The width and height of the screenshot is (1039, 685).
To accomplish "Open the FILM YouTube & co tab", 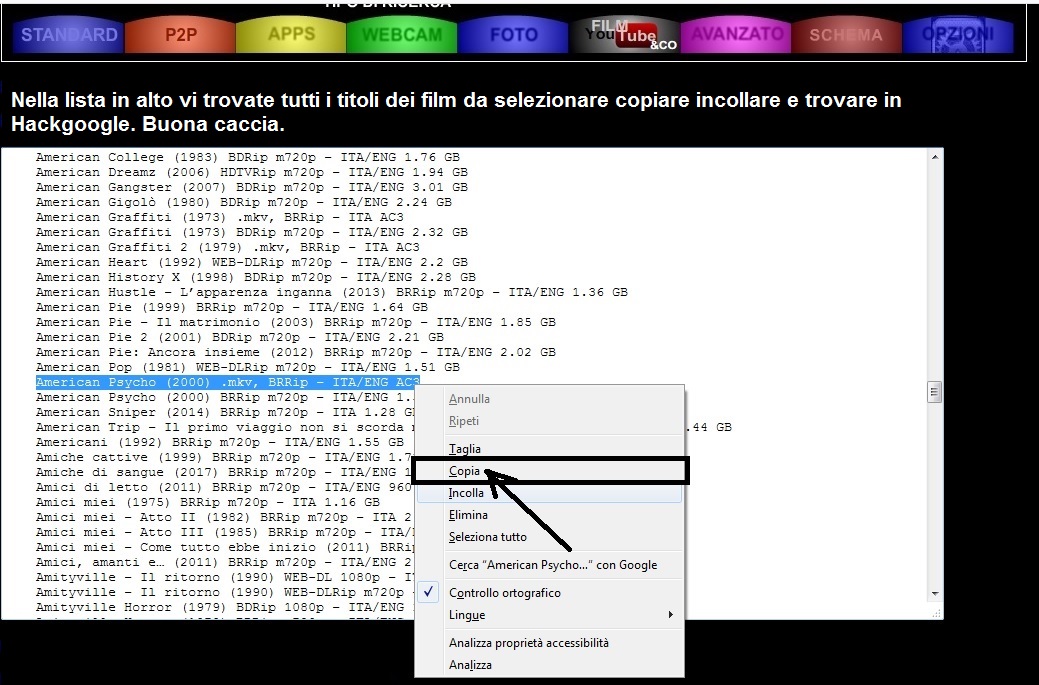I will pyautogui.click(x=624, y=34).
